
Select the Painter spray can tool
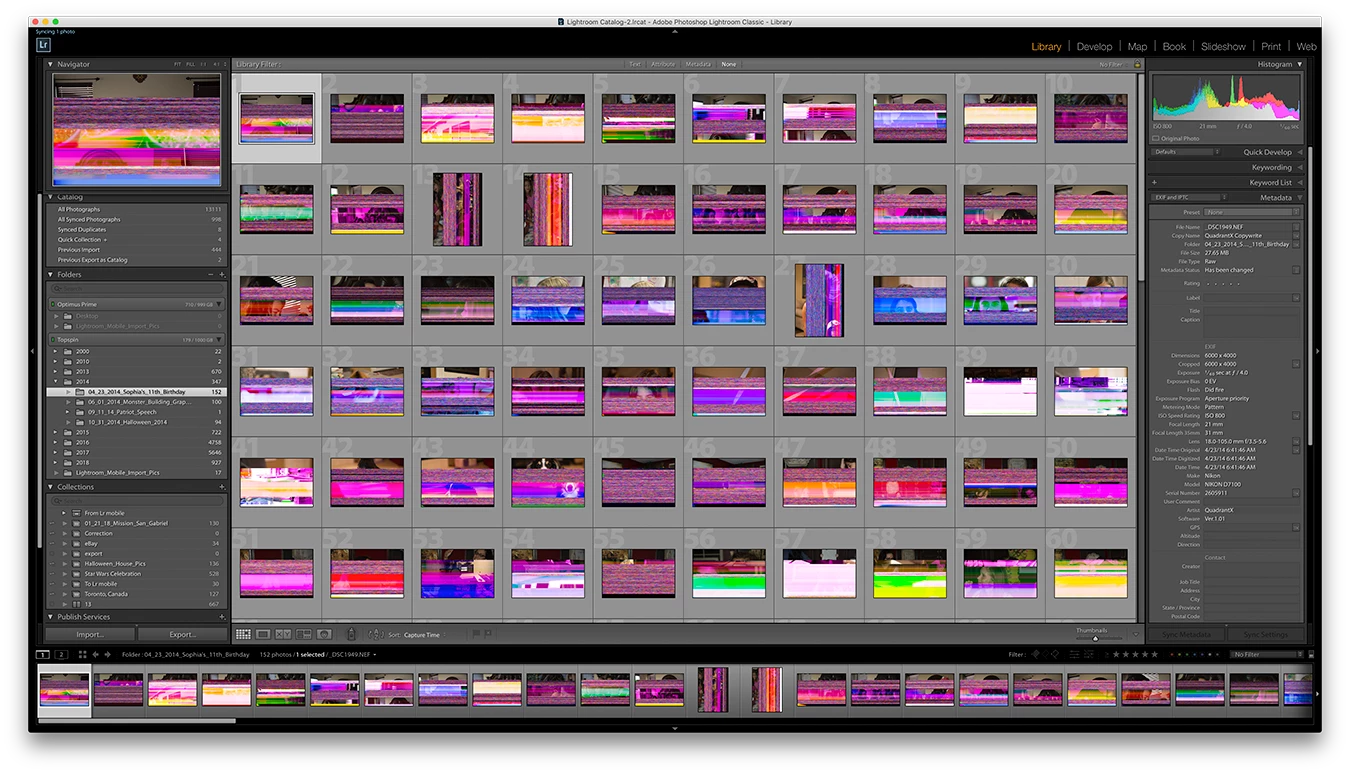(351, 634)
